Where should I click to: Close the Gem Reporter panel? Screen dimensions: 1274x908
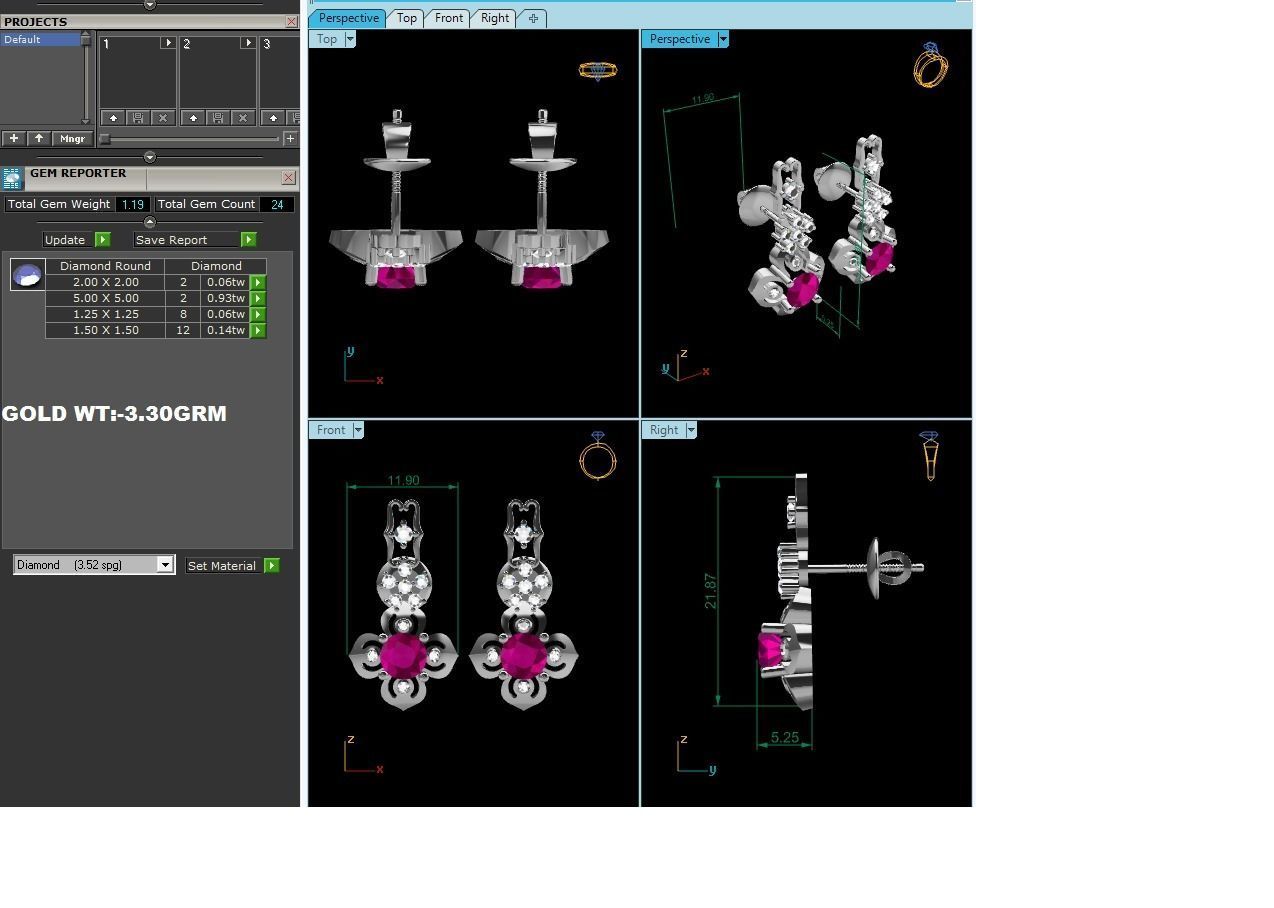click(x=289, y=178)
